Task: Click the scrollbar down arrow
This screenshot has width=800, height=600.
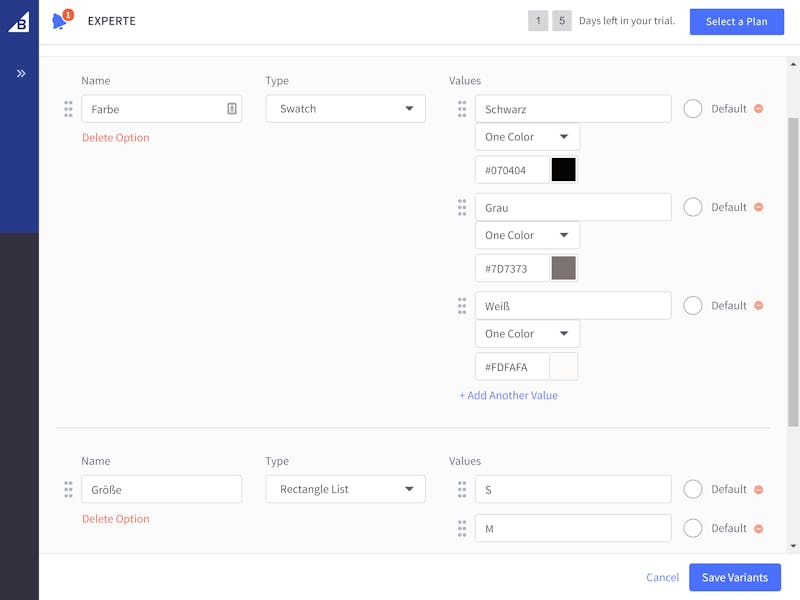Action: pyautogui.click(x=793, y=546)
